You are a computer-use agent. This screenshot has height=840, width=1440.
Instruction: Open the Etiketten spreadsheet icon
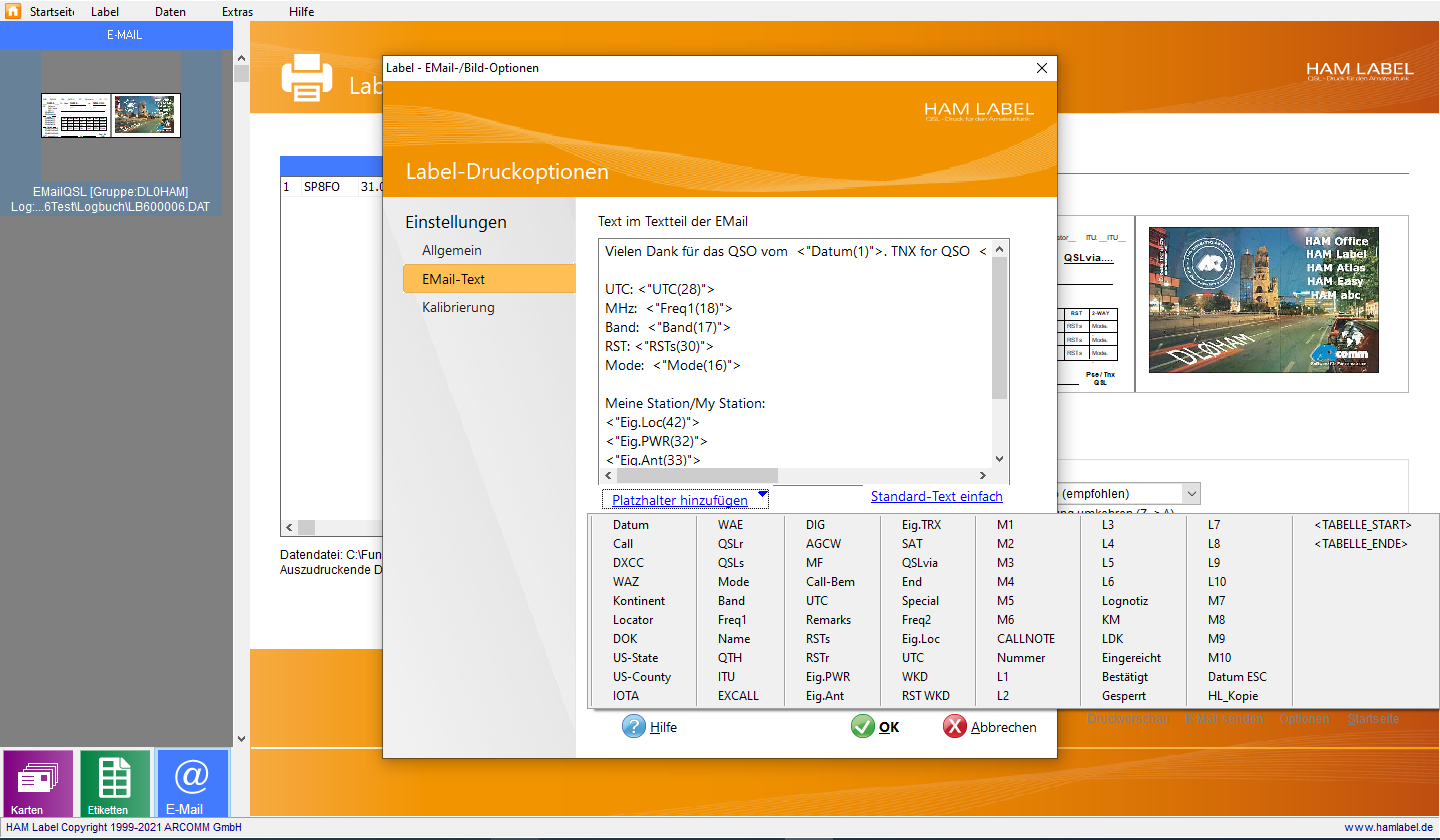115,784
